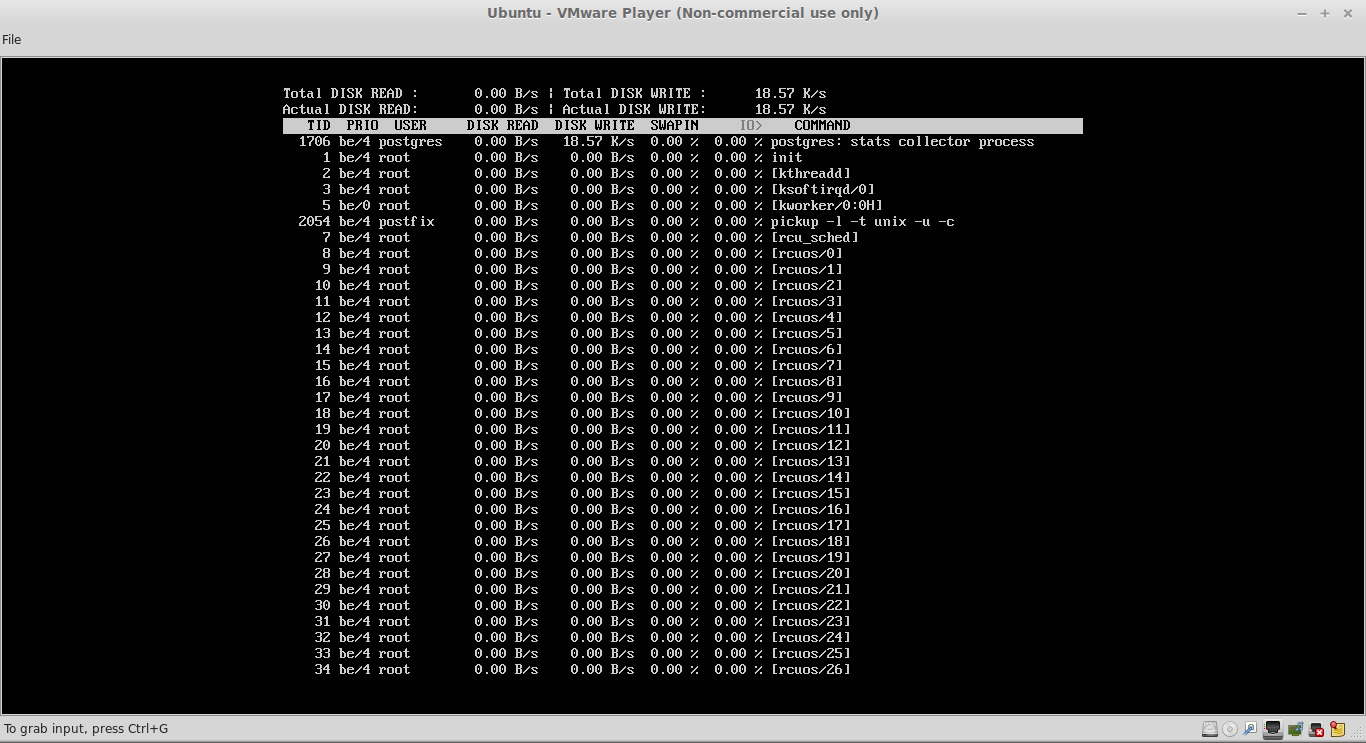
Task: Click the 'postfix' user name
Action: (x=407, y=222)
